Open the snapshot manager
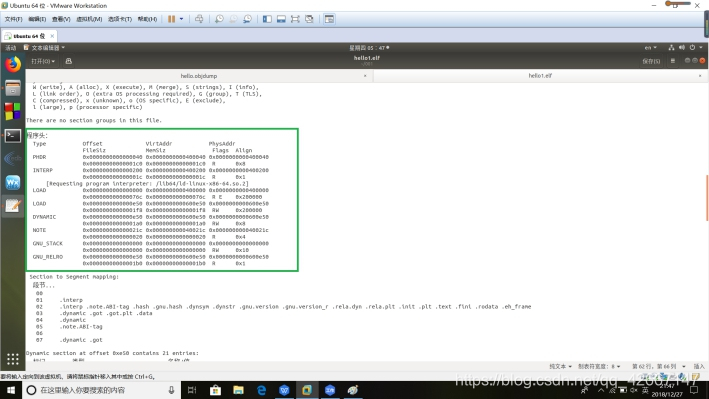 (247, 19)
